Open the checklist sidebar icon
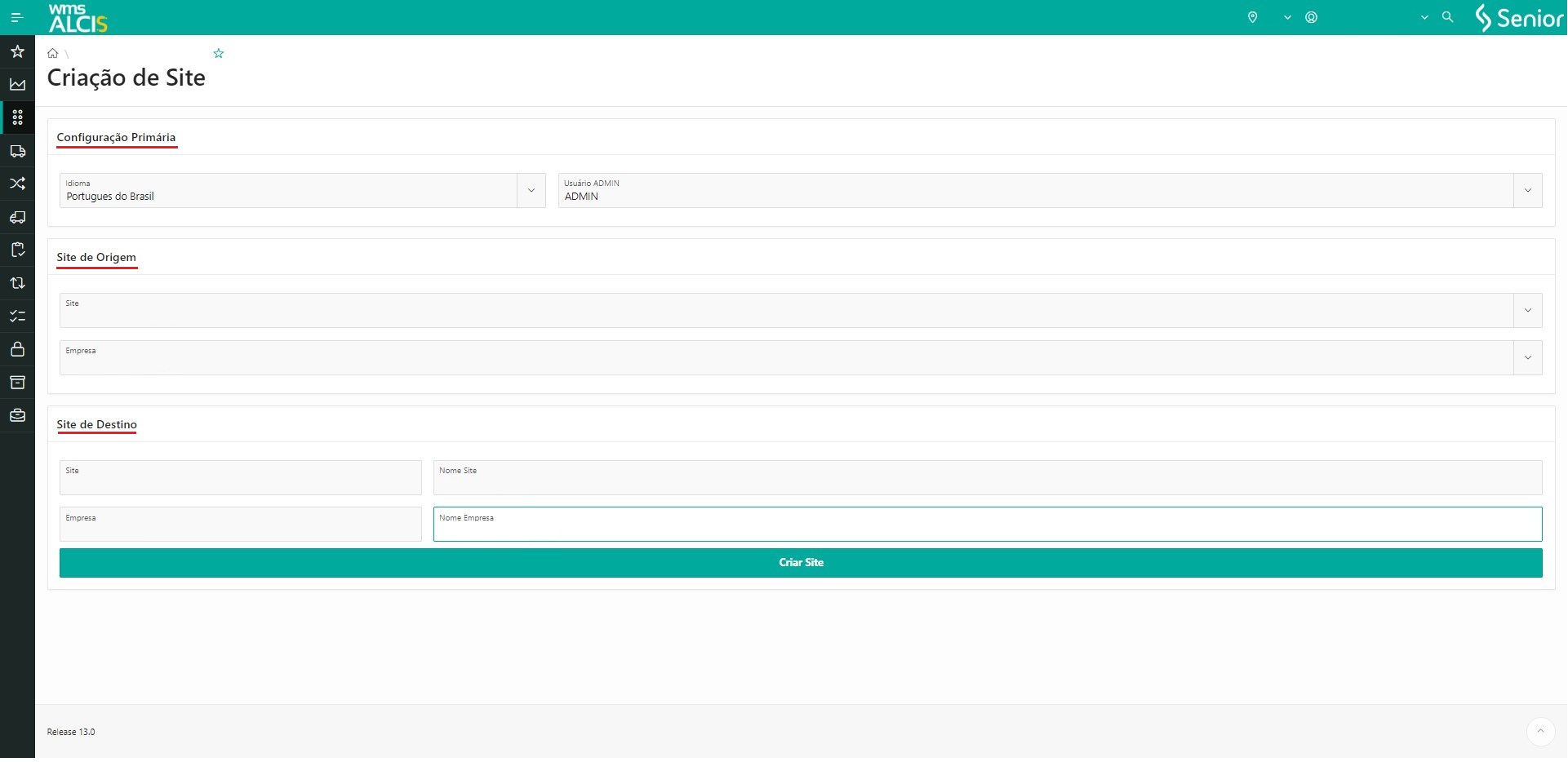 (17, 316)
